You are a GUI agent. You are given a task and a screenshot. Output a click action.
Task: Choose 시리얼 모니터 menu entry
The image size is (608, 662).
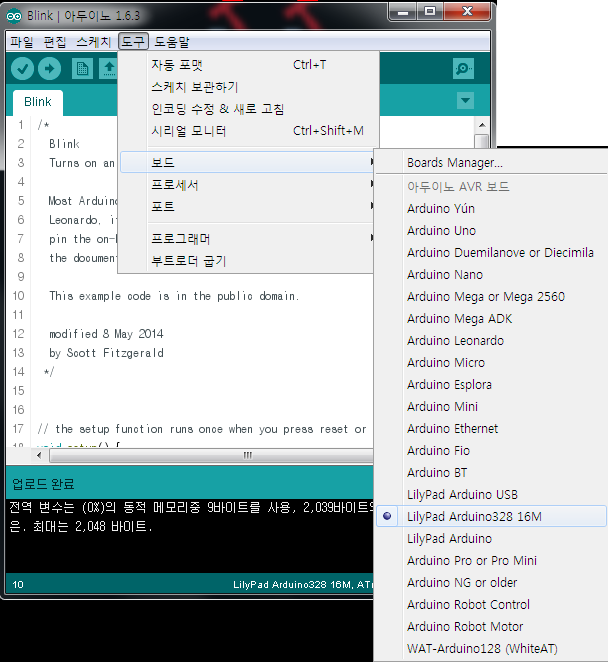tap(249, 131)
